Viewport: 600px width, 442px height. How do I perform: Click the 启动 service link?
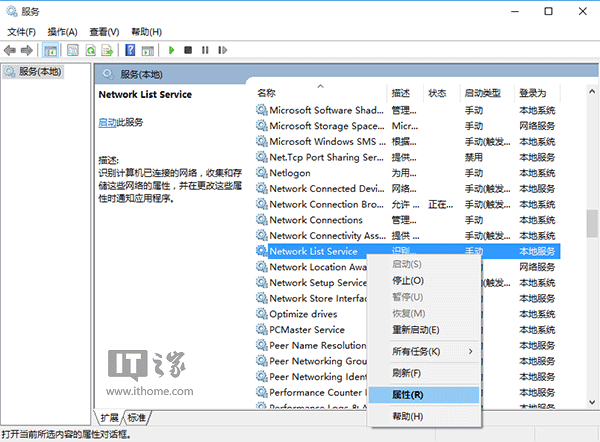click(107, 122)
